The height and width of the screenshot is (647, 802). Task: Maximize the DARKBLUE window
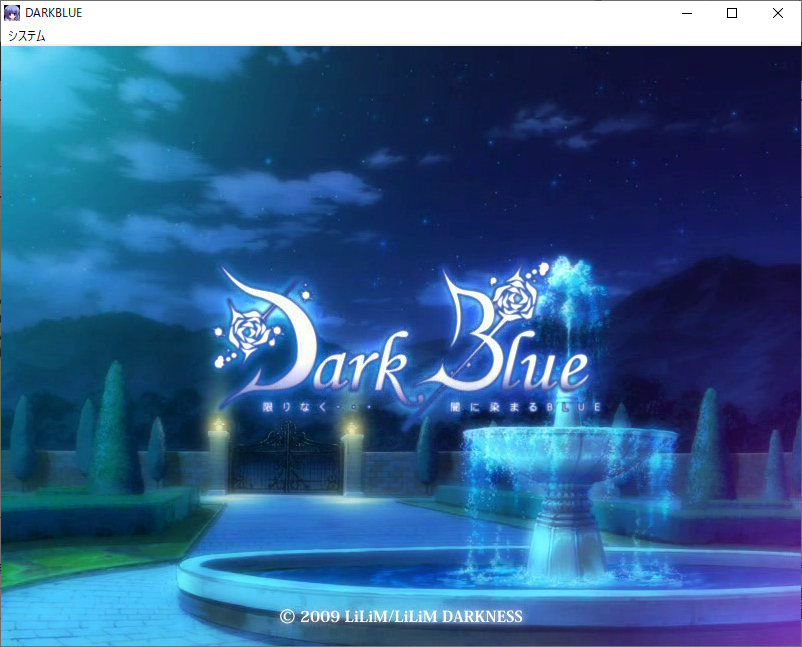pyautogui.click(x=733, y=13)
